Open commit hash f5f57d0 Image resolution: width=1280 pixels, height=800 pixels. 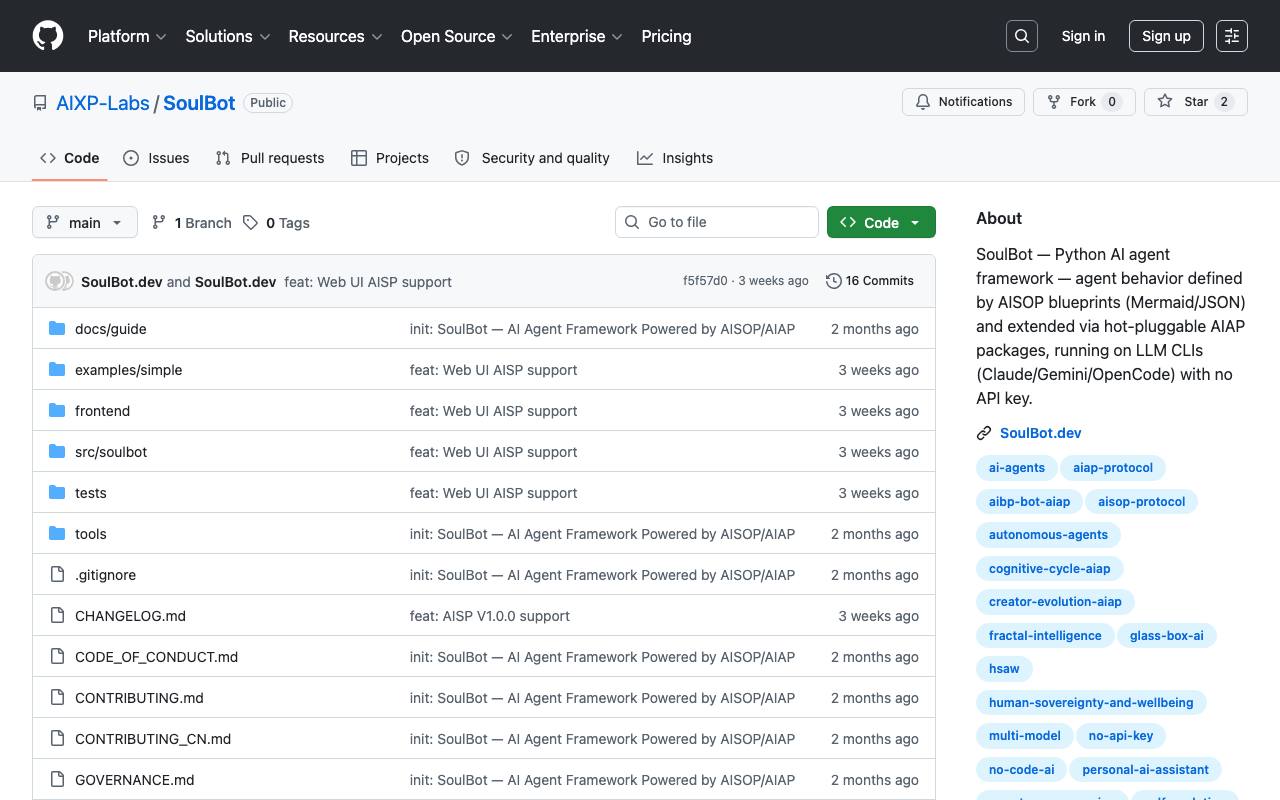705,281
